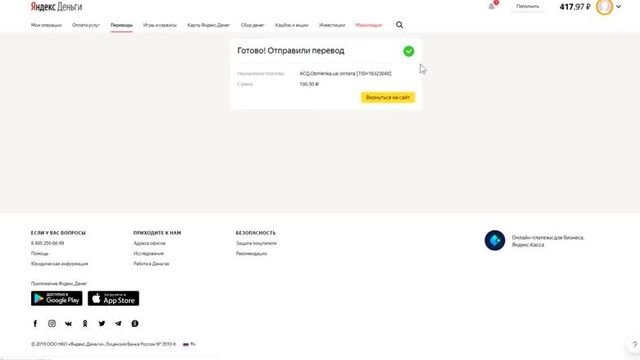Open the notifications bell icon
Screen dimensions: 640x360
tap(492, 6)
